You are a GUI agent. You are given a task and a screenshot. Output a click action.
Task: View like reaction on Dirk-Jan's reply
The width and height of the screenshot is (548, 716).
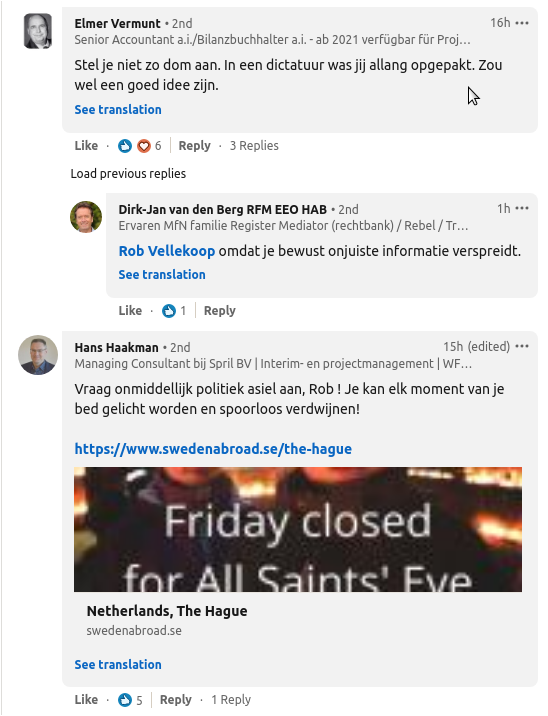point(169,311)
